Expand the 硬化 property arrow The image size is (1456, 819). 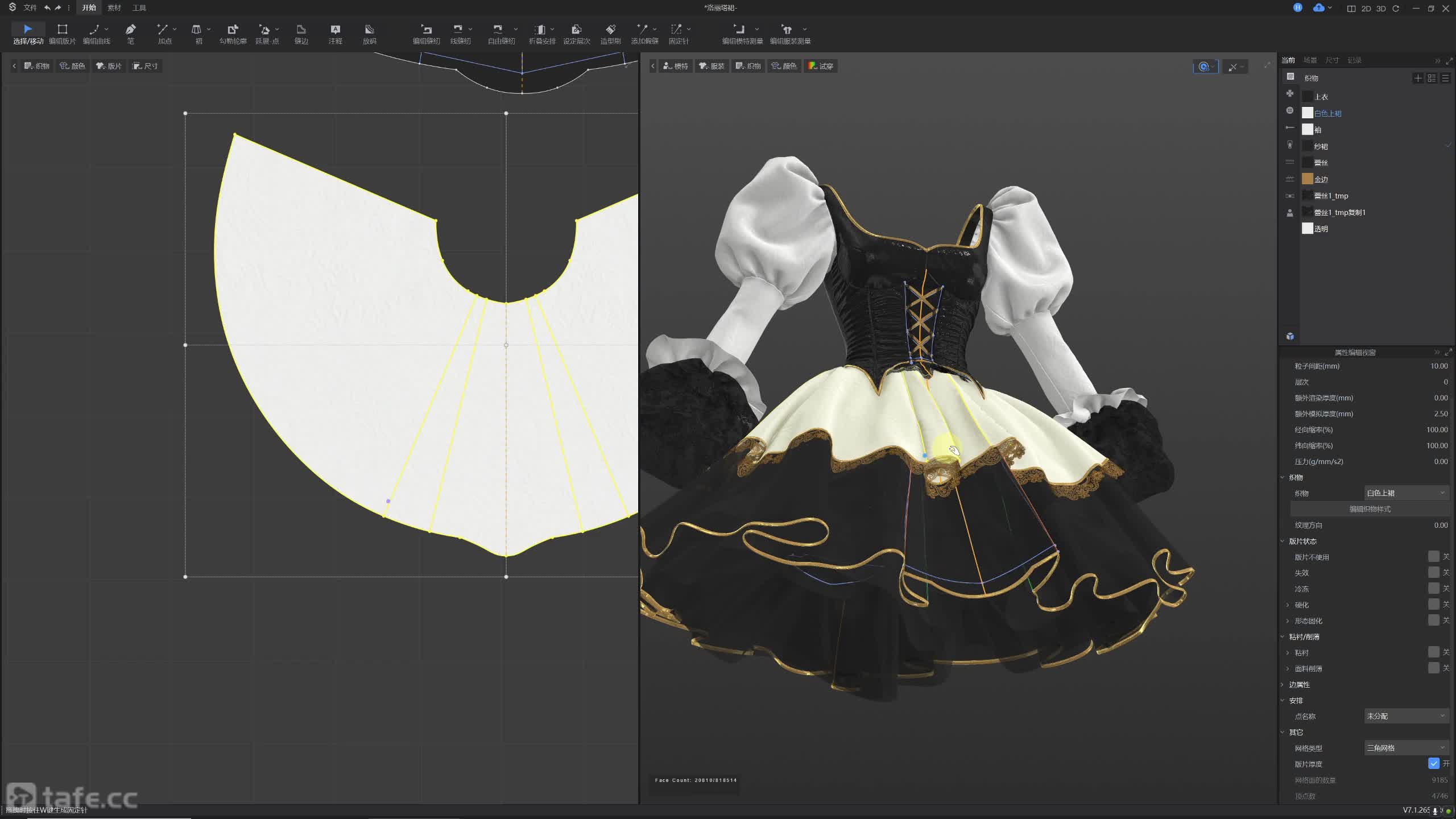pyautogui.click(x=1288, y=605)
